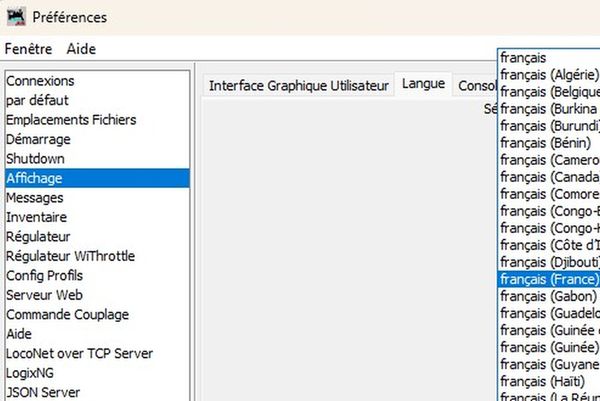The image size is (600, 401).
Task: Open the Aide menu in menu bar
Action: point(81,49)
